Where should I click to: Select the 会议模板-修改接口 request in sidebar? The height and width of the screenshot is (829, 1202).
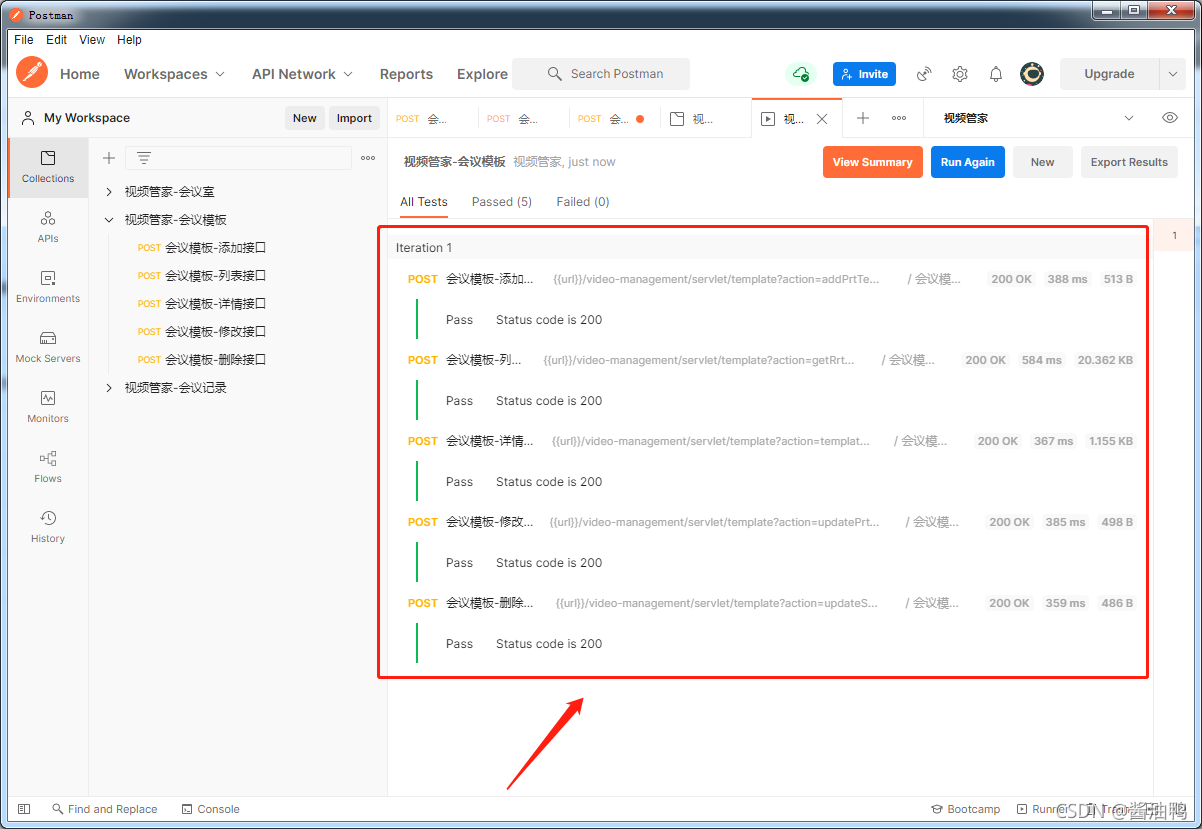tap(215, 331)
